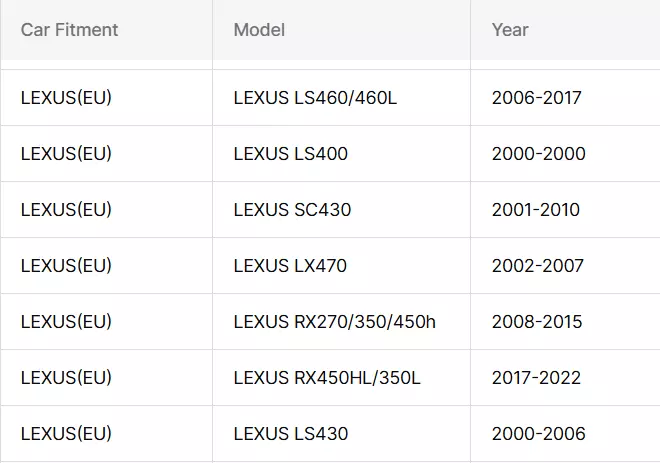Click the 2001-2010 year cell
Screen dimensions: 660x463
point(565,210)
